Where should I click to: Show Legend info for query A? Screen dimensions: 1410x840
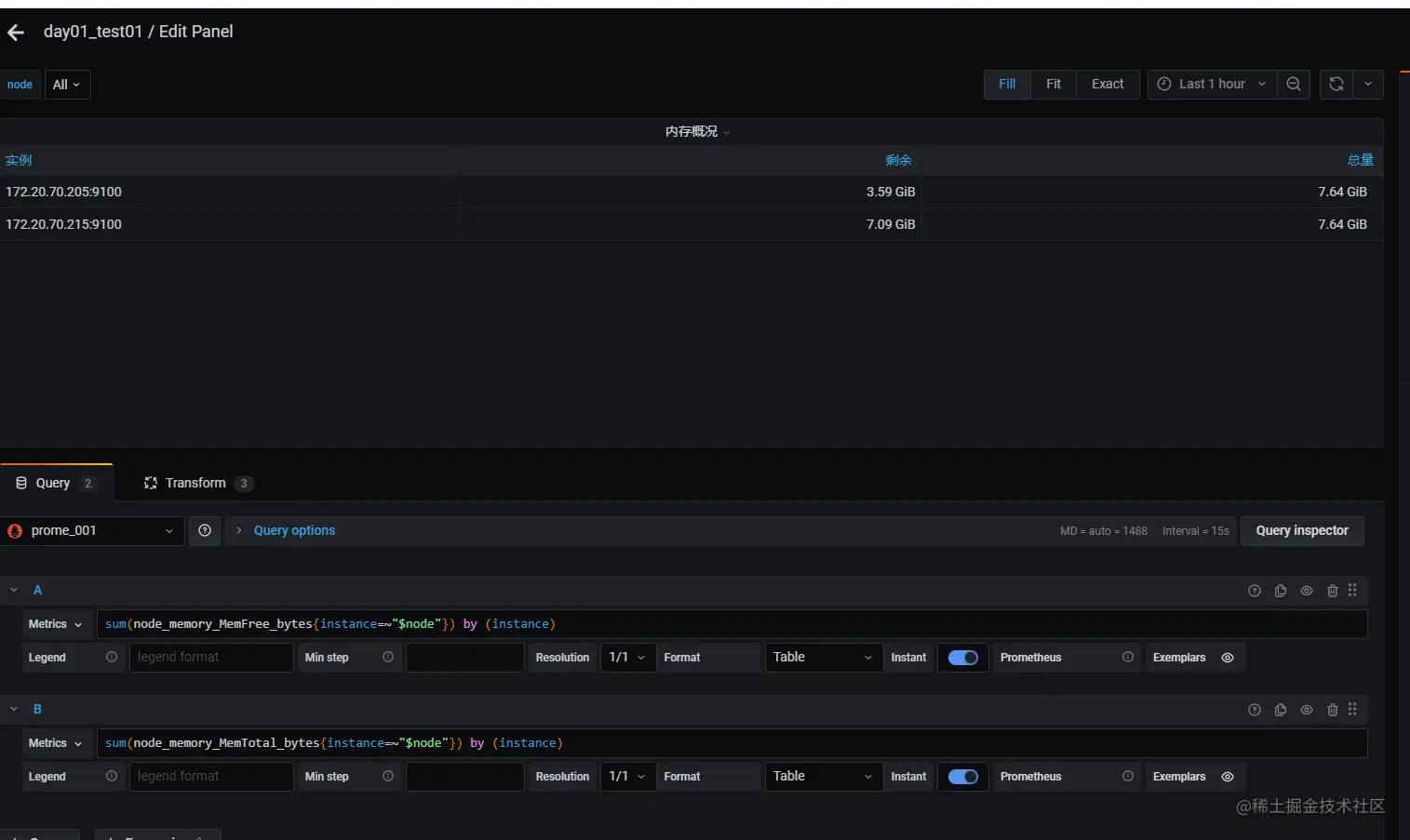coord(112,657)
